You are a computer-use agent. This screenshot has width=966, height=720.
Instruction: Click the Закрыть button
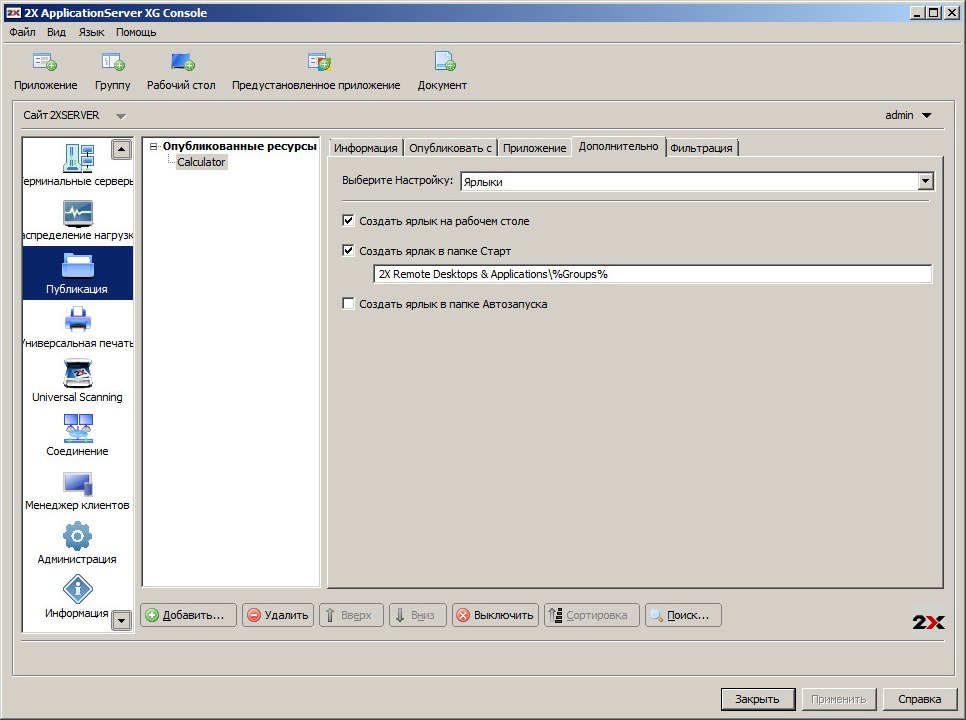coord(758,699)
